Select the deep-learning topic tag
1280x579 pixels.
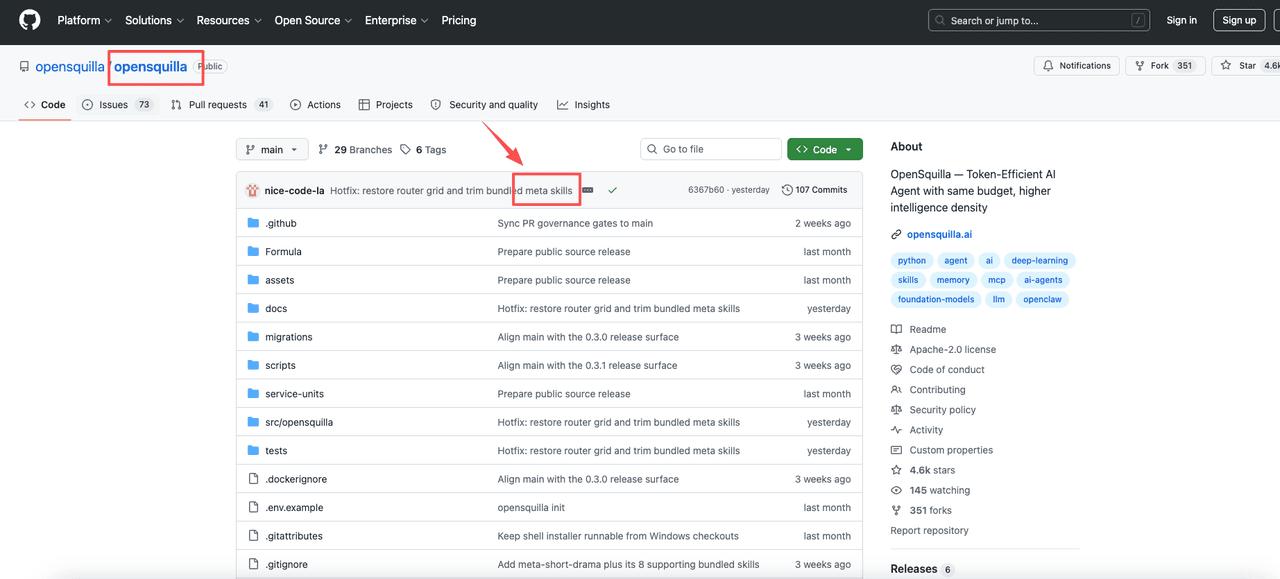tap(1039, 260)
